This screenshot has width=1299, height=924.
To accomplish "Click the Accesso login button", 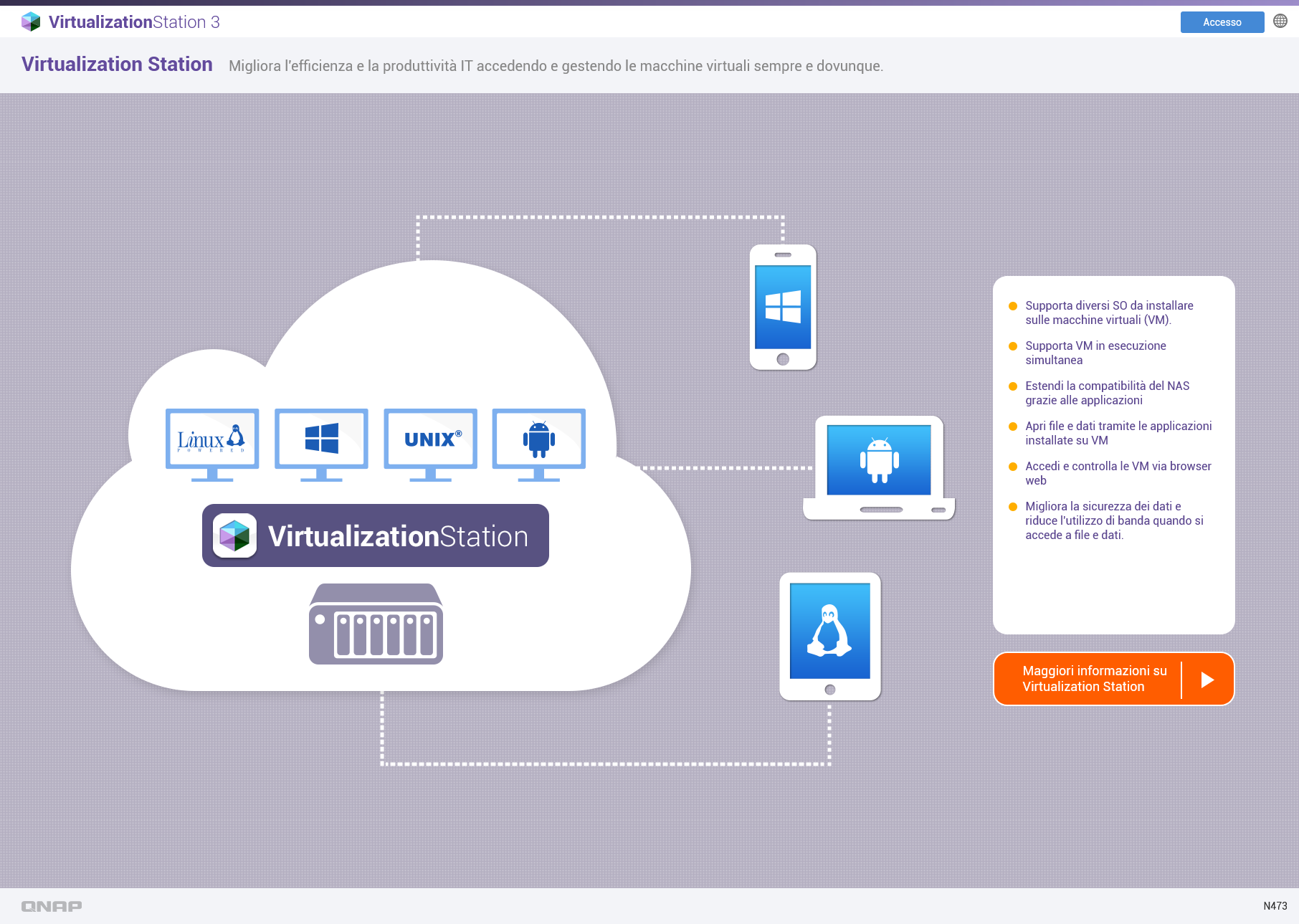I will (1222, 22).
